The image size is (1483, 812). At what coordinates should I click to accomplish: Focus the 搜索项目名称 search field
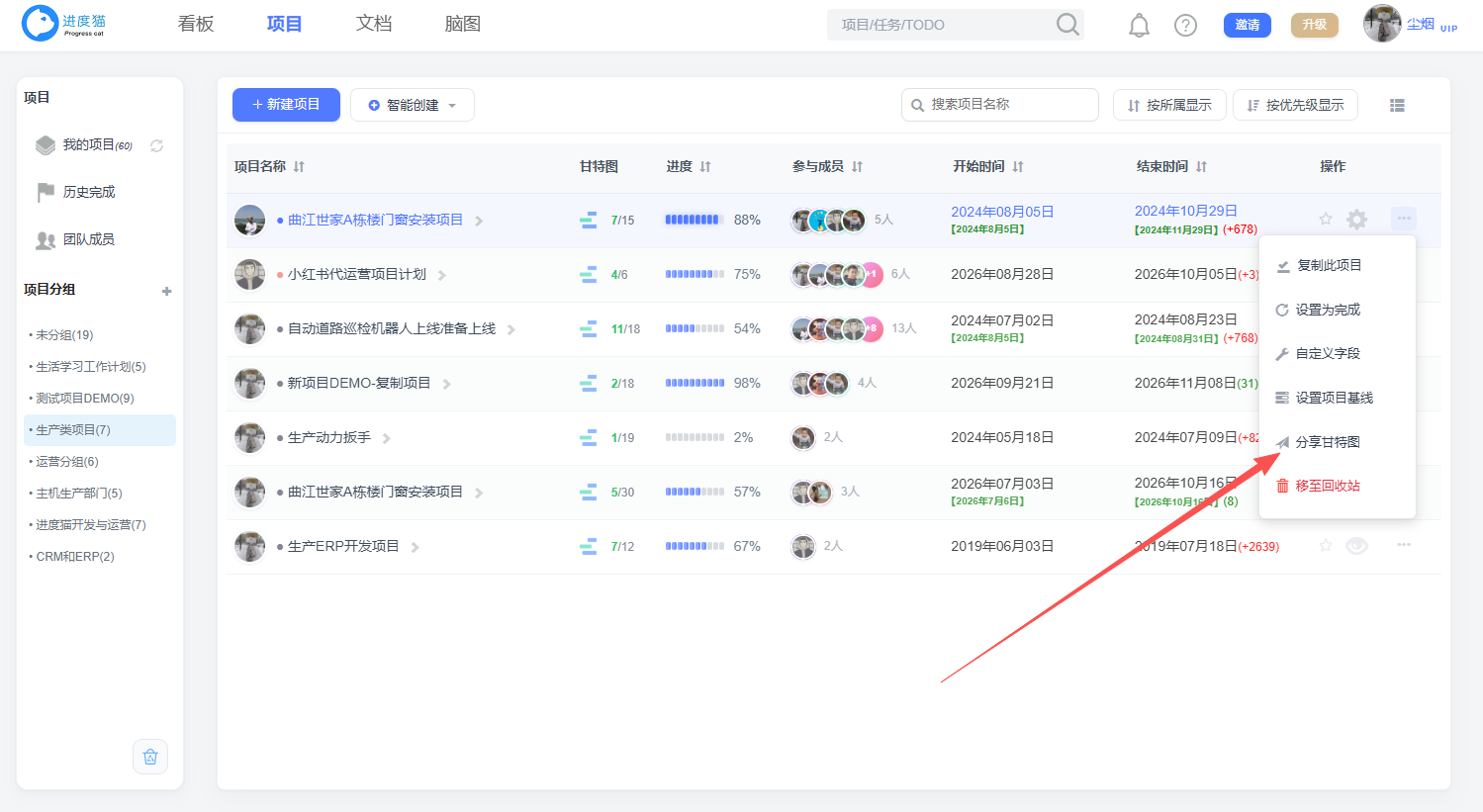pyautogui.click(x=1000, y=105)
